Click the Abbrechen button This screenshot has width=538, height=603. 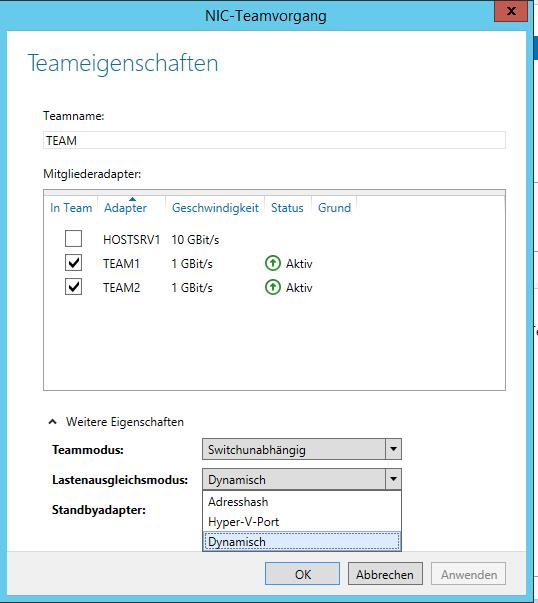[x=385, y=574]
